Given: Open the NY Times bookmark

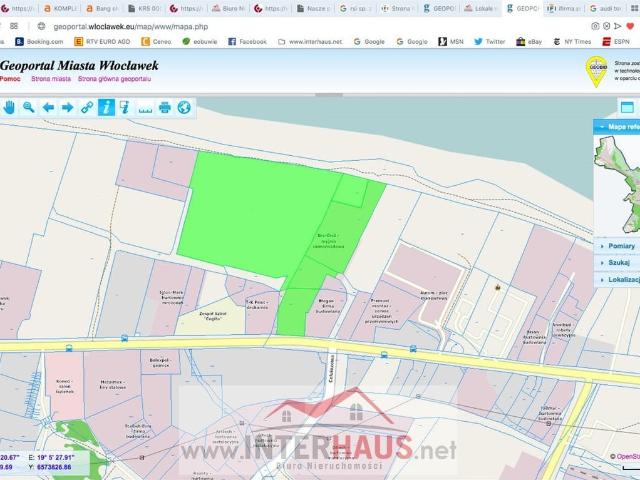Looking at the screenshot, I should (x=572, y=41).
